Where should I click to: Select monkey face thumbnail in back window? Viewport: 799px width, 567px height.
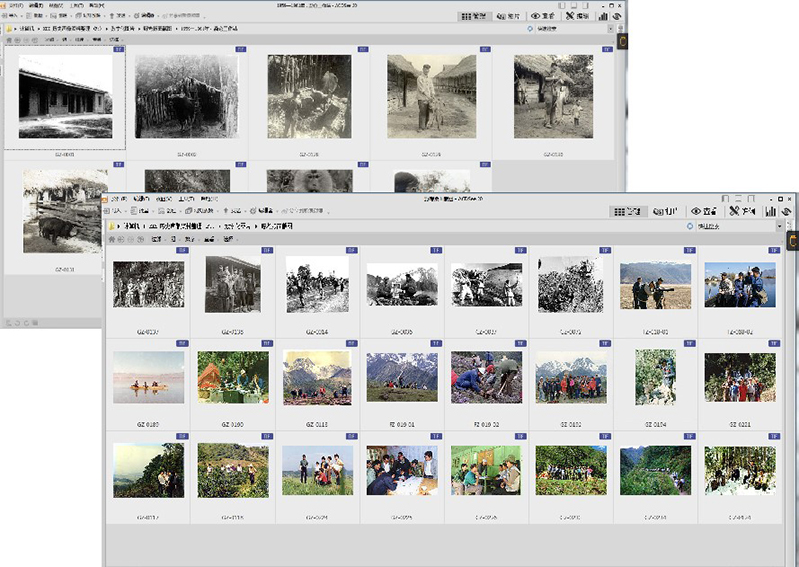(309, 181)
